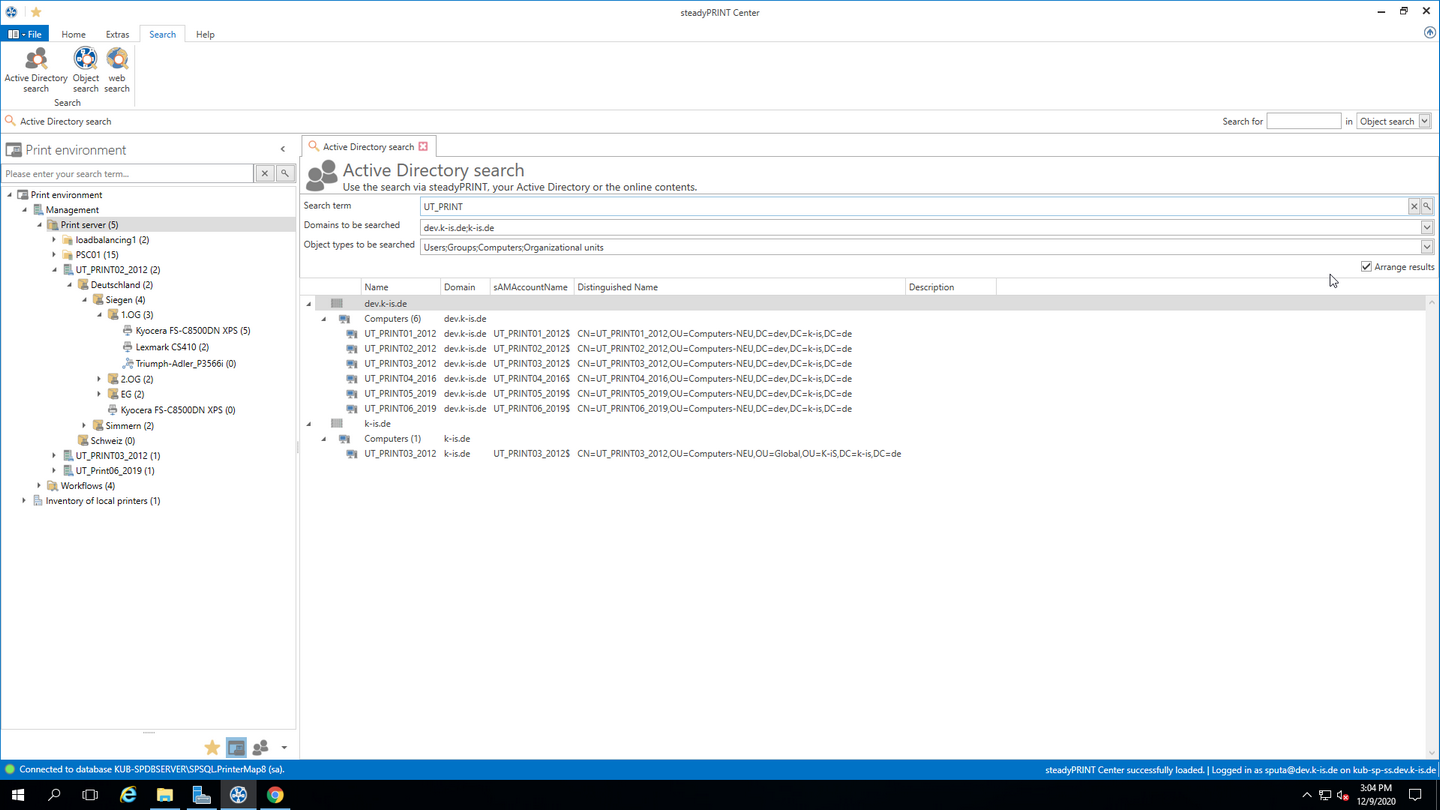Click the Search for input field

click(1303, 121)
